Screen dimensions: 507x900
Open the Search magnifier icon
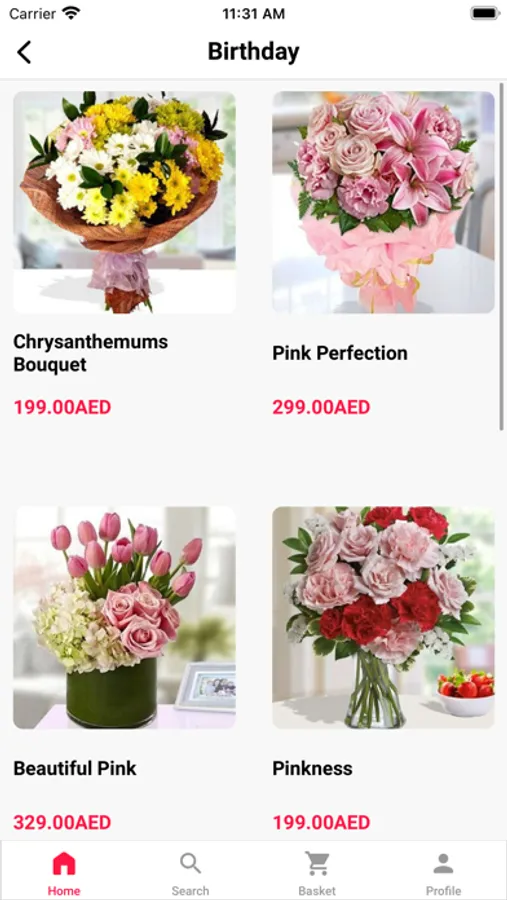coord(190,863)
